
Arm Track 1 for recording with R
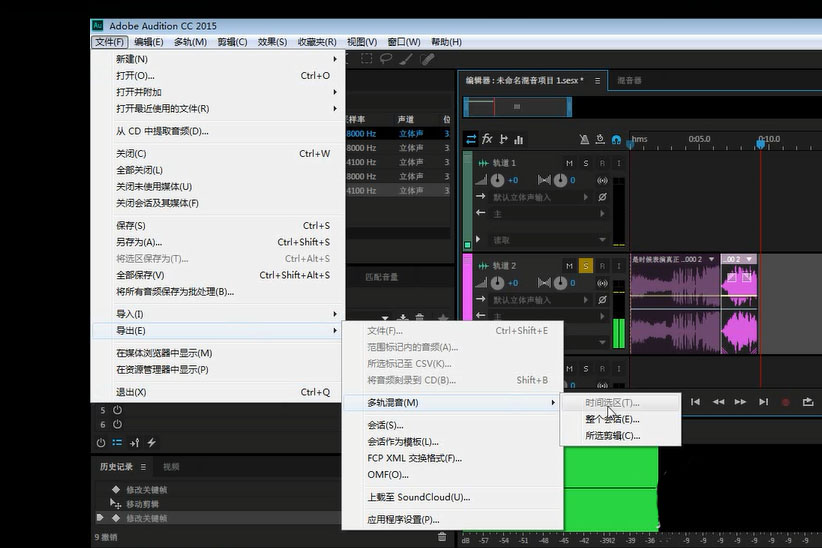(x=601, y=163)
